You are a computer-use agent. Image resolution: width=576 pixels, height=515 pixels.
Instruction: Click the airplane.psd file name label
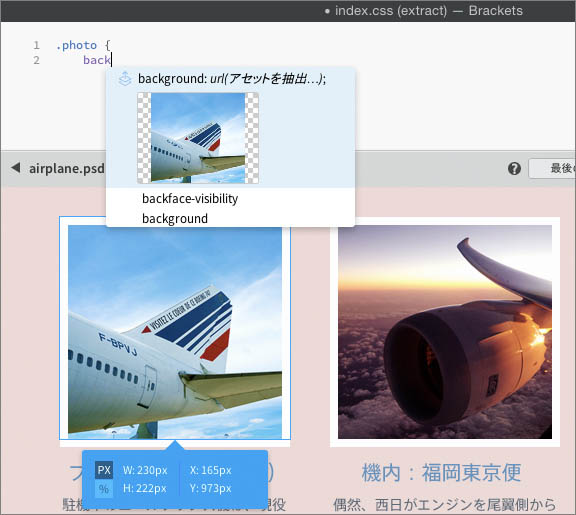point(66,168)
